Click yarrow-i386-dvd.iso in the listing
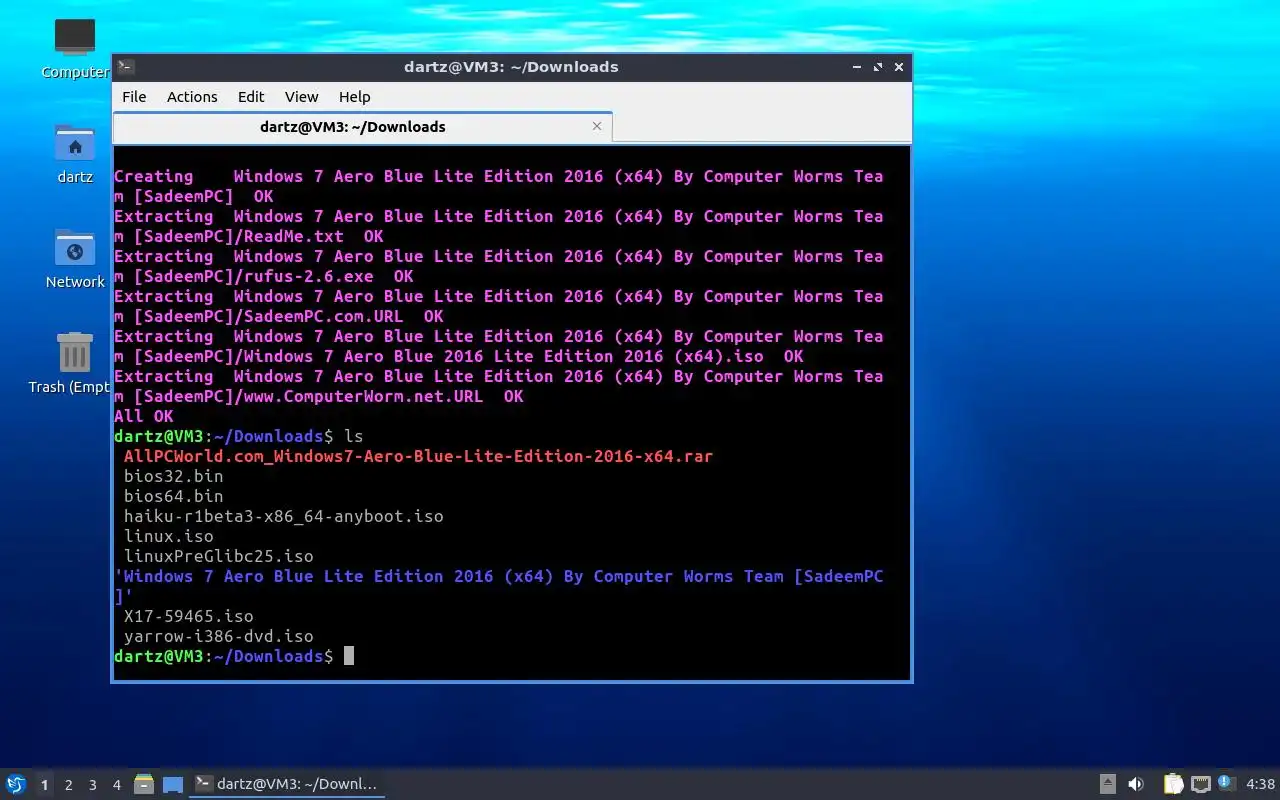This screenshot has width=1280, height=800. pos(218,636)
